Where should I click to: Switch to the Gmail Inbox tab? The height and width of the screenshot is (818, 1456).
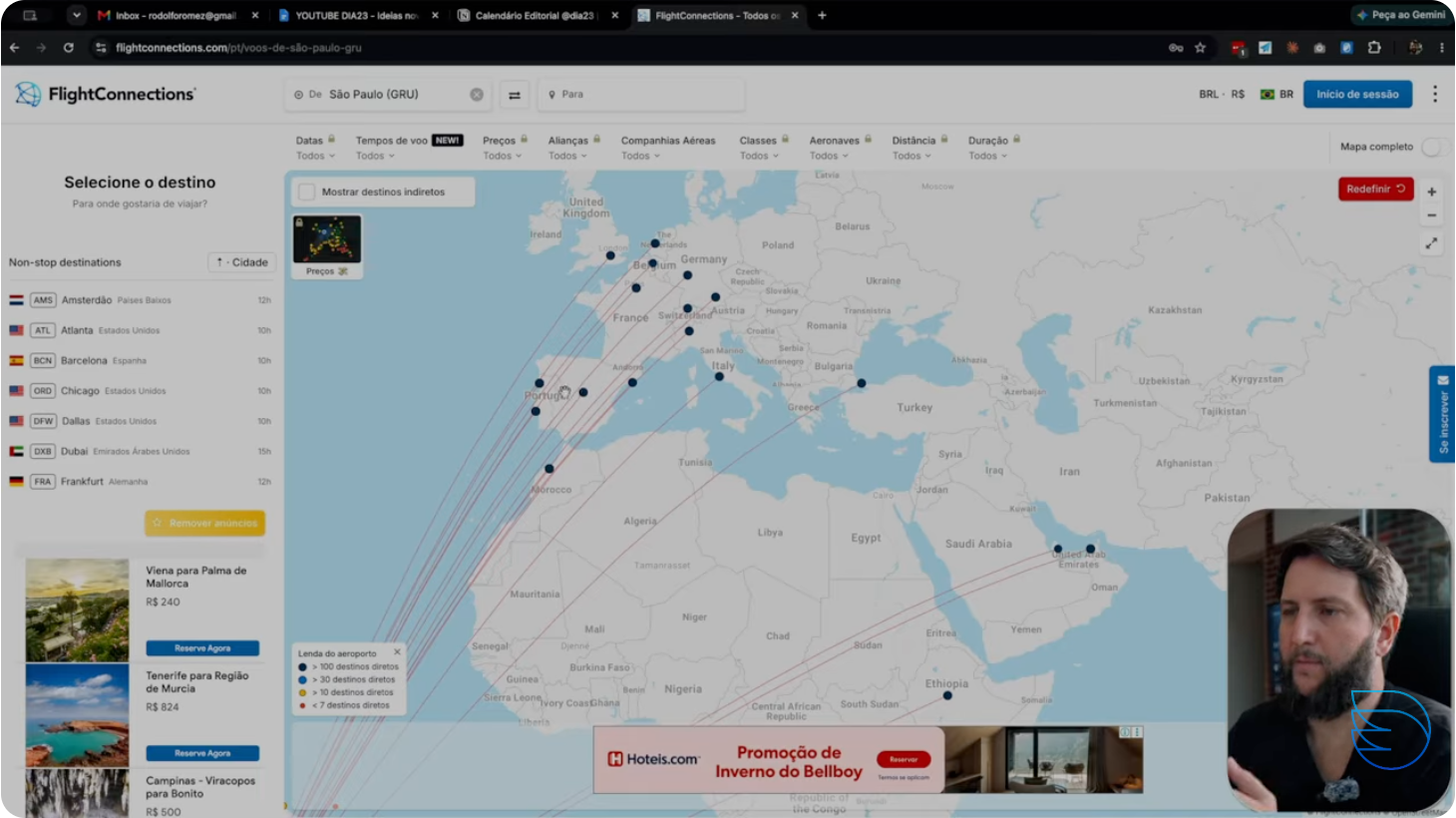tap(178, 15)
